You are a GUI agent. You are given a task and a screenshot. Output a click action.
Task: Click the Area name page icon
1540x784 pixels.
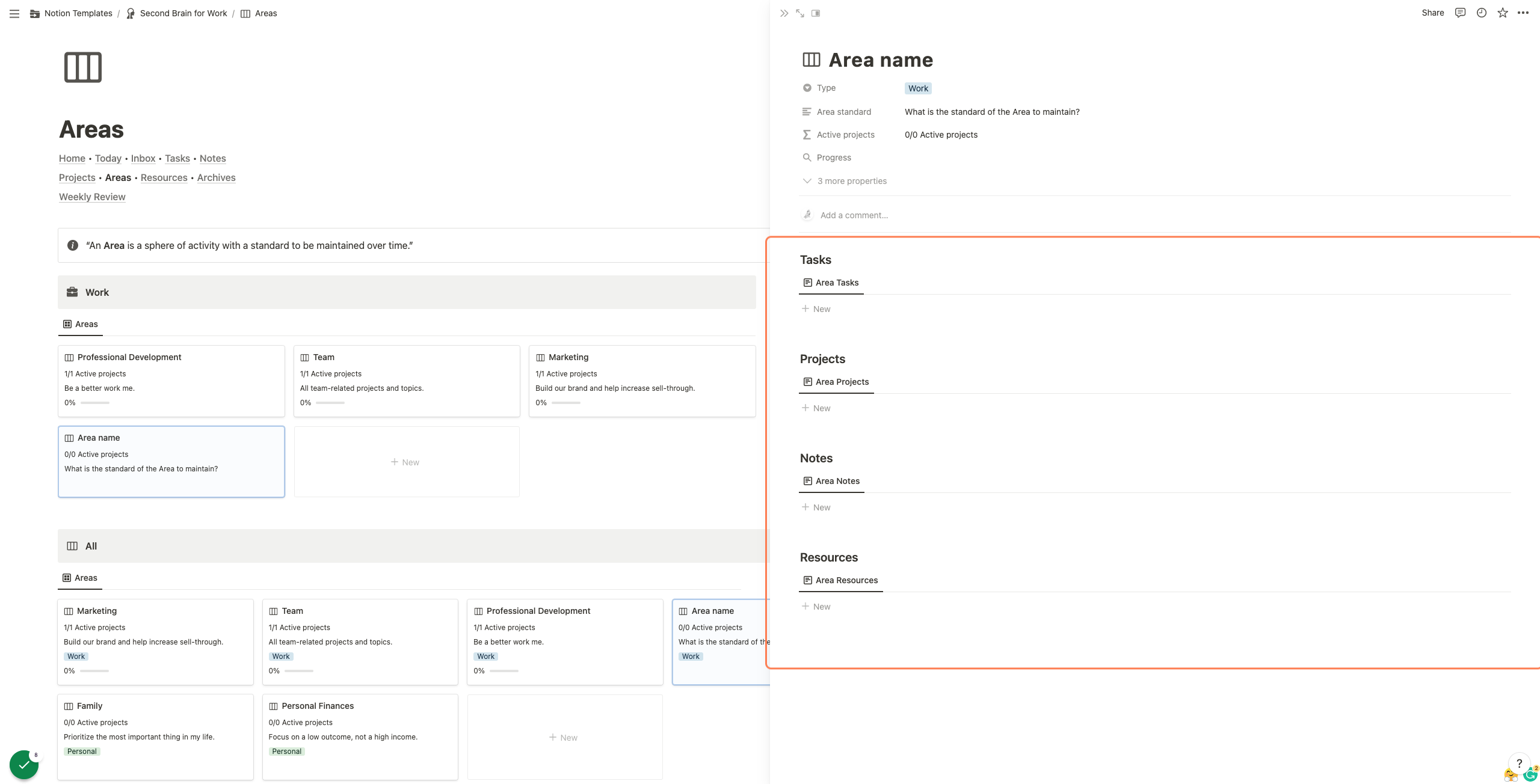tap(812, 60)
